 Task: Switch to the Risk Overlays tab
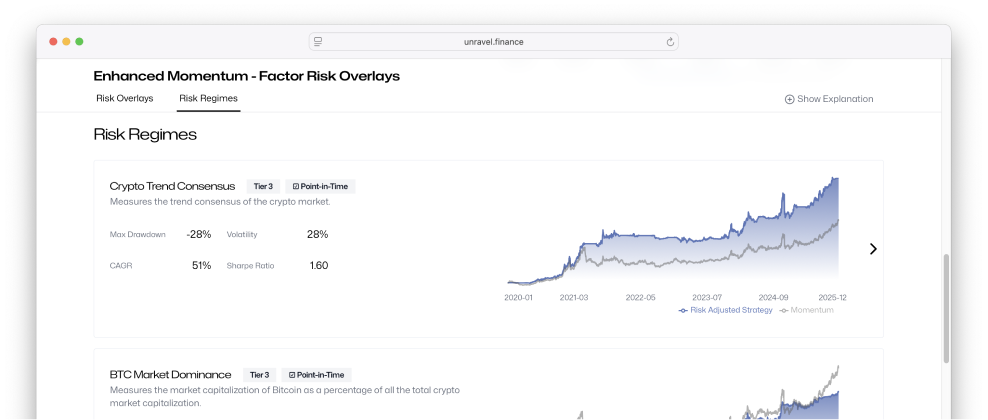point(125,98)
